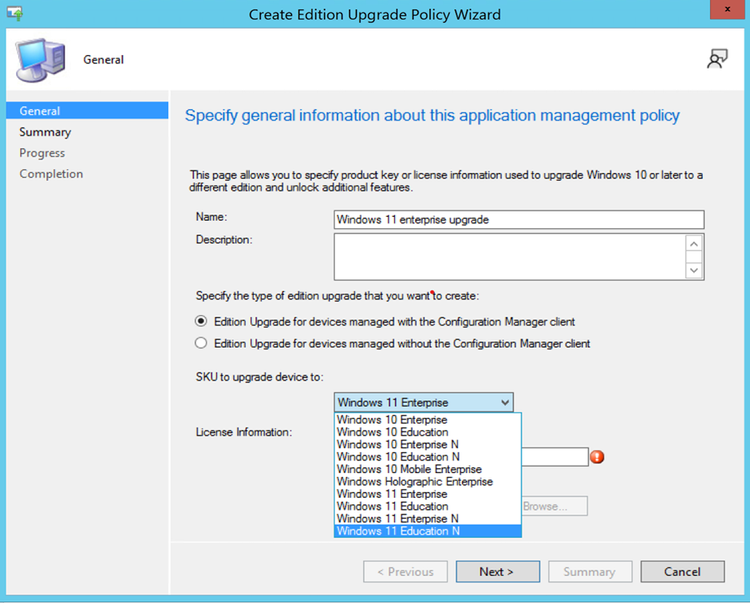Click the 'SKU to upgrade device to:' label
Viewport: 750px width, 603px height.
click(x=259, y=377)
